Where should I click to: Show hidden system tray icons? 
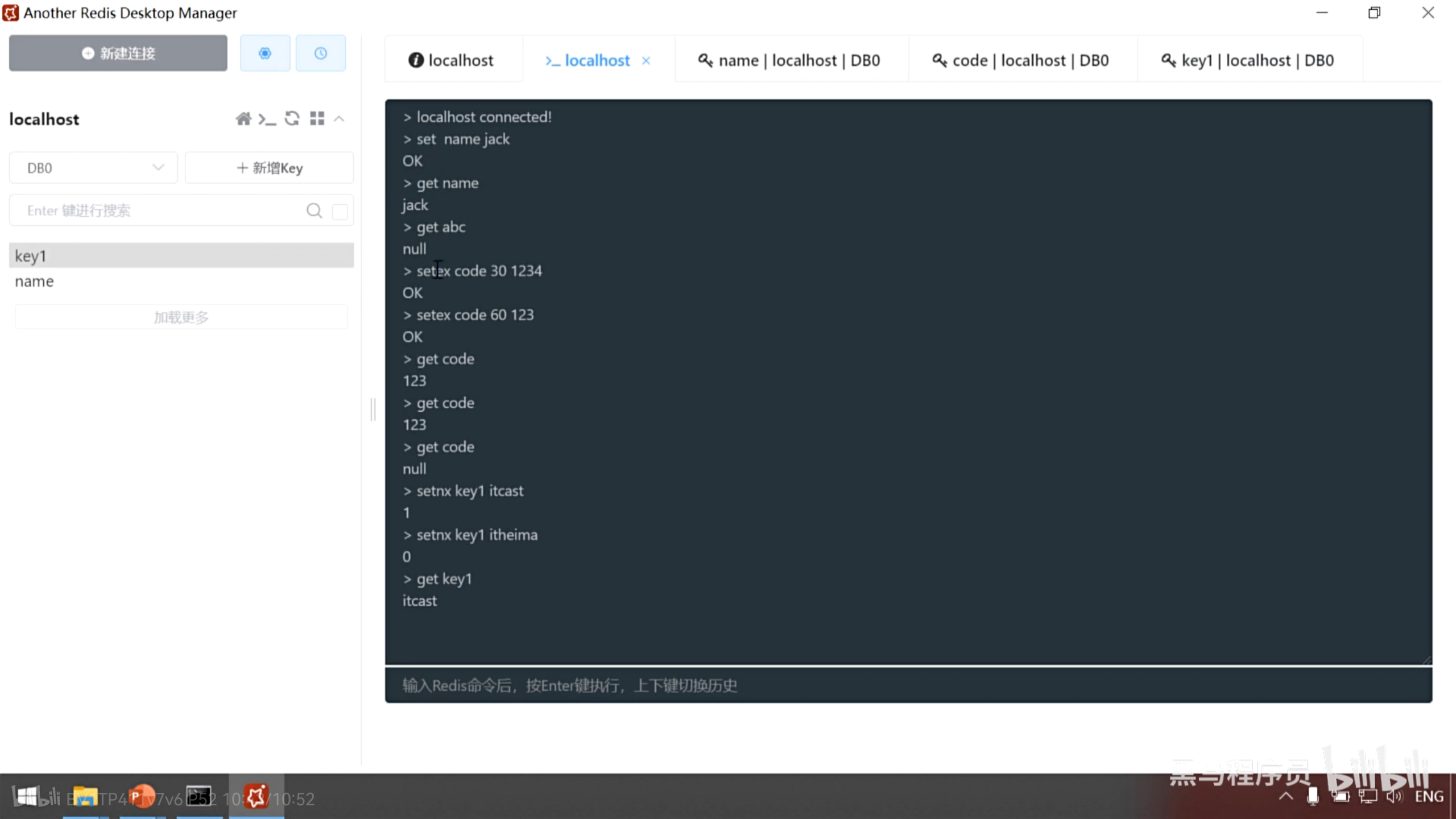tap(1286, 797)
